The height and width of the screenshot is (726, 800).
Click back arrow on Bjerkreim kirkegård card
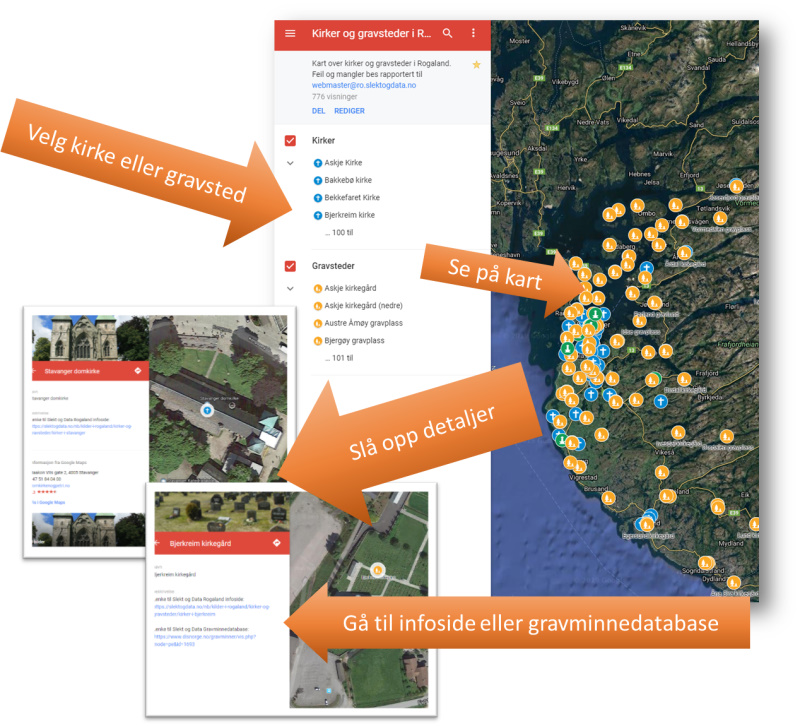158,543
